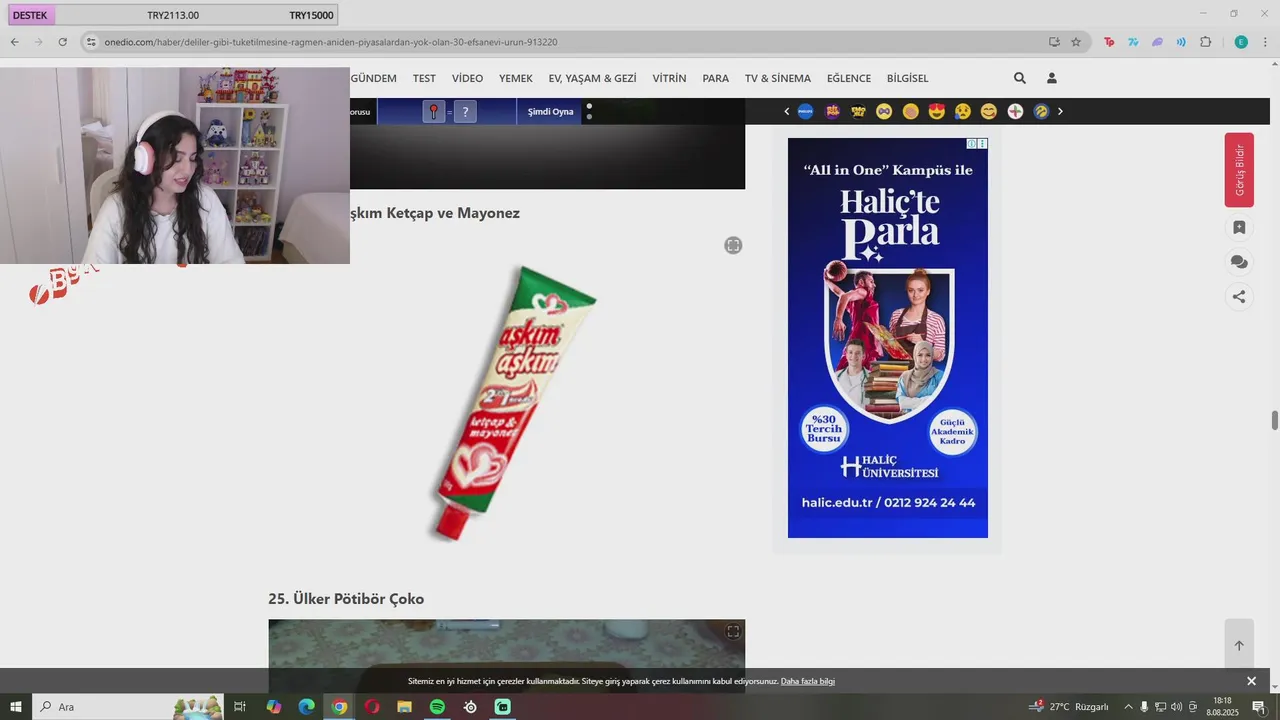This screenshot has width=1280, height=720.
Task: Go back to the previous page
Action: pyautogui.click(x=14, y=42)
